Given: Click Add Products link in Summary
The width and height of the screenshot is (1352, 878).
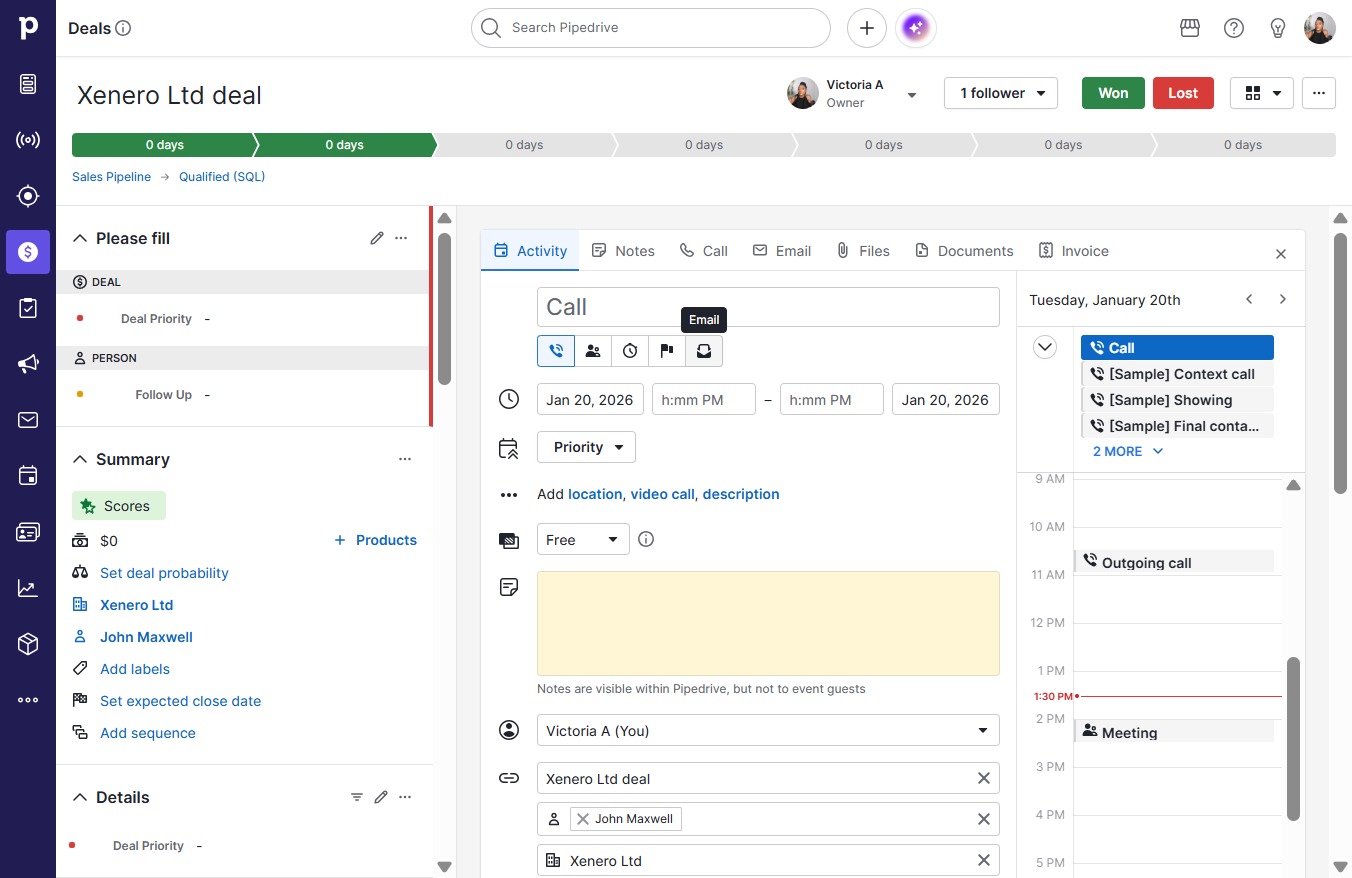Looking at the screenshot, I should point(375,540).
